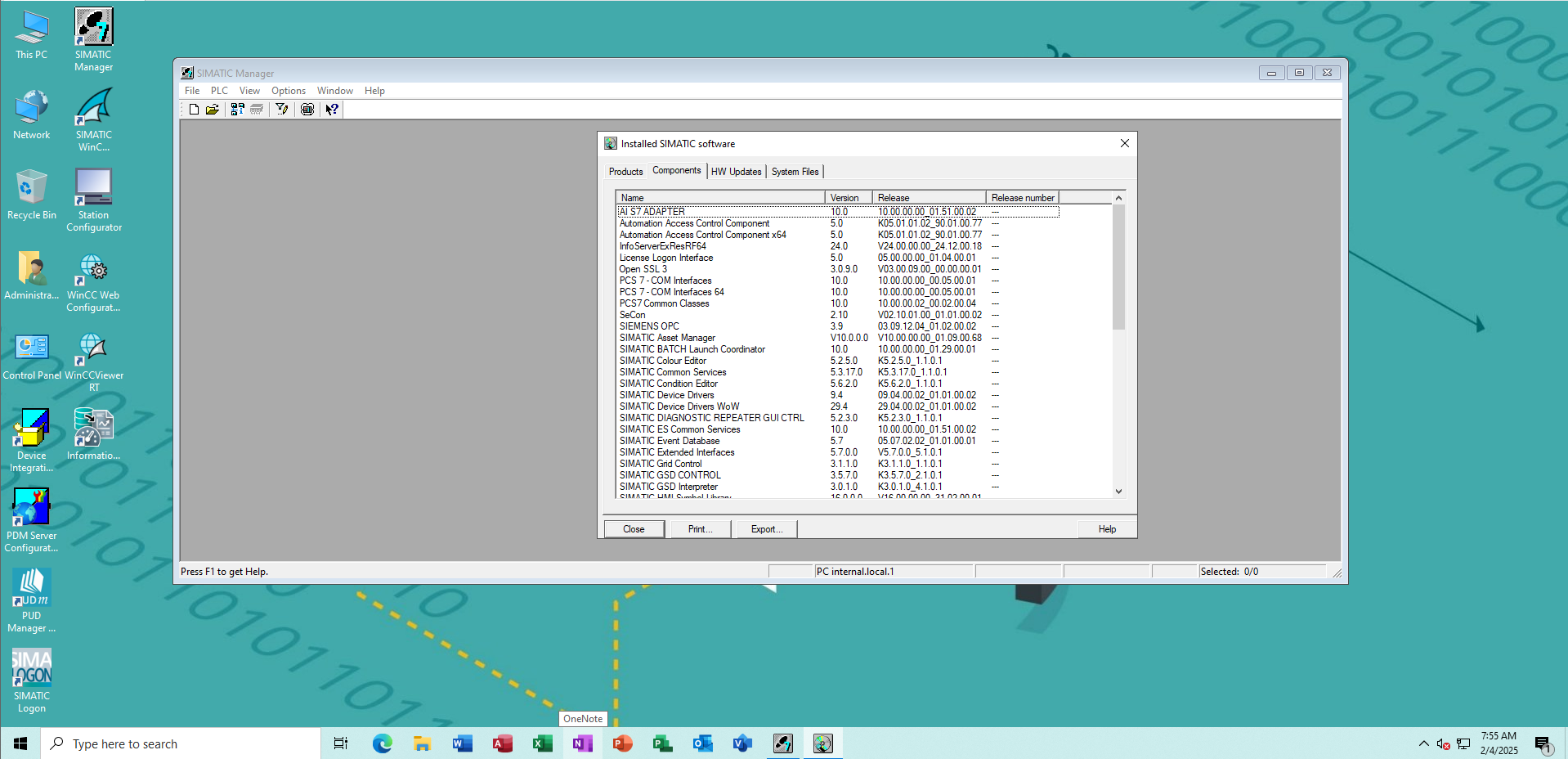This screenshot has width=1568, height=759.
Task: Select the SeCon row
Action: coord(838,315)
